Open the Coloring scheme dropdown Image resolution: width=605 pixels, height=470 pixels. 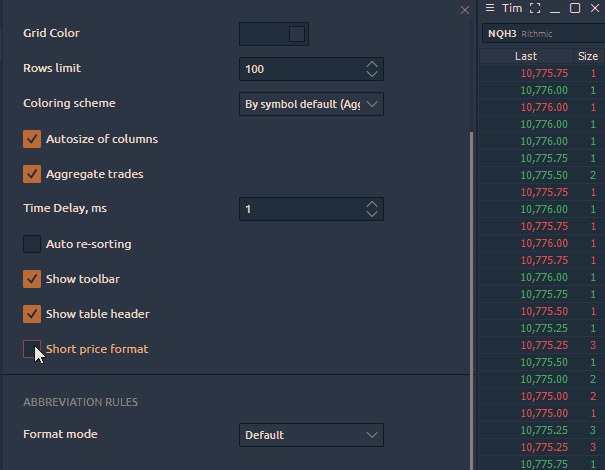311,104
